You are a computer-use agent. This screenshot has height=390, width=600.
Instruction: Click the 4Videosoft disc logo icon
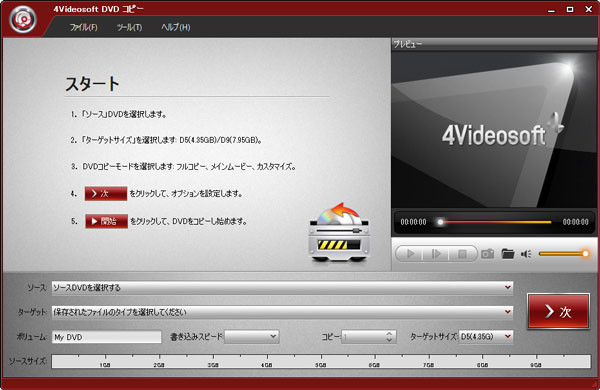click(x=23, y=19)
